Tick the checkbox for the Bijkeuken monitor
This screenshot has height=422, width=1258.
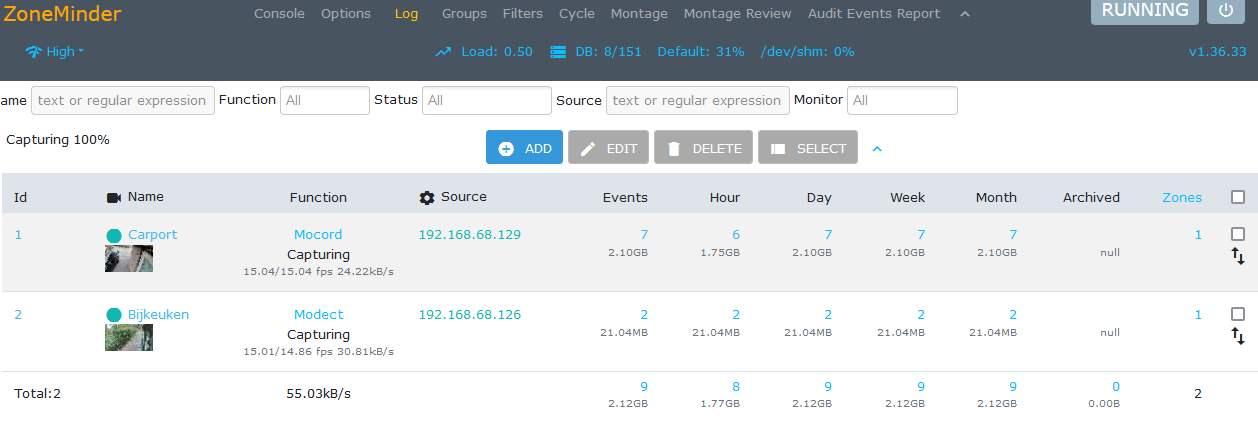(x=1238, y=314)
